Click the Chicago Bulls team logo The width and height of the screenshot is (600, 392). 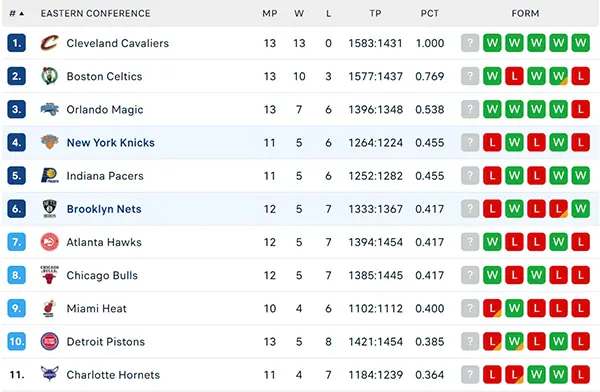50,275
